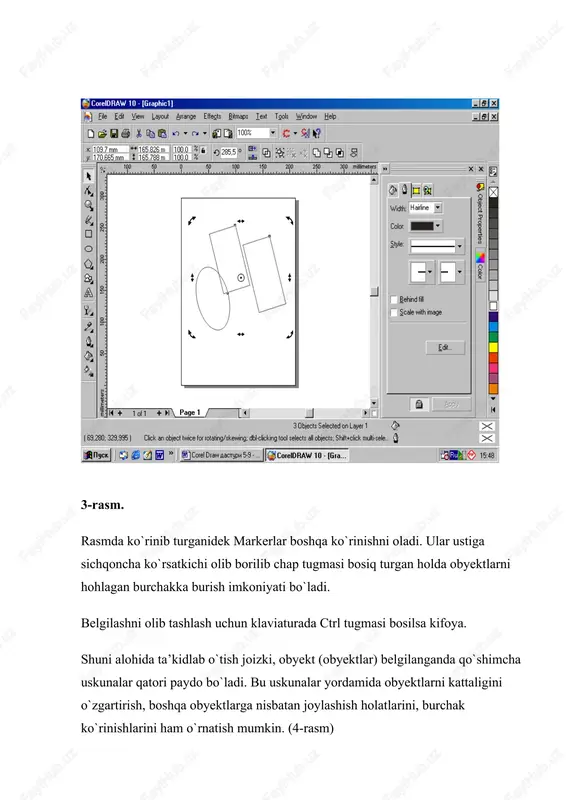Screen dimensions: 566x800
Task: Select the Ellipse tool
Action: [x=89, y=249]
